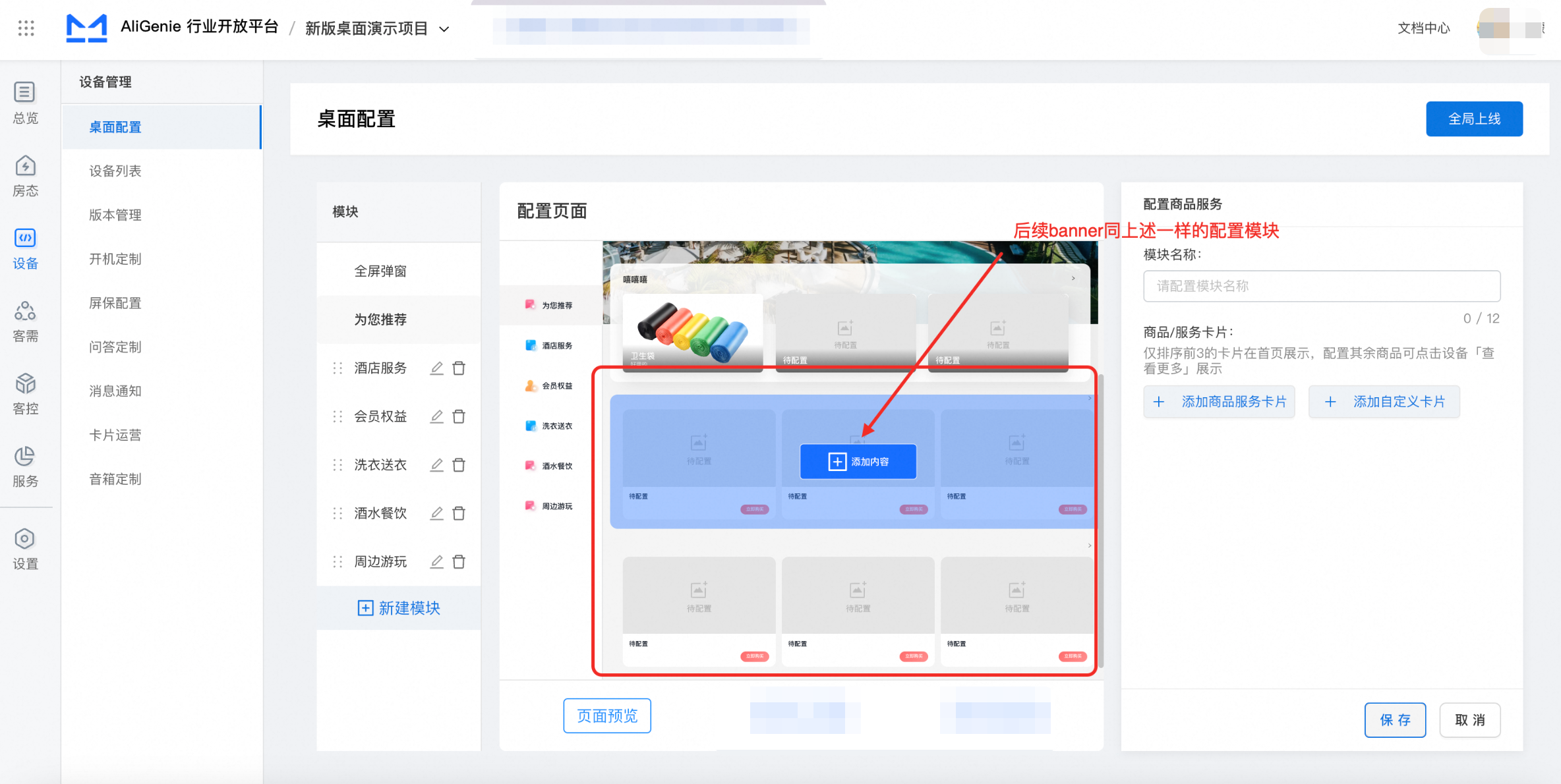Edit the 酒水餐饮 module name
This screenshot has width=1561, height=784.
click(x=436, y=513)
